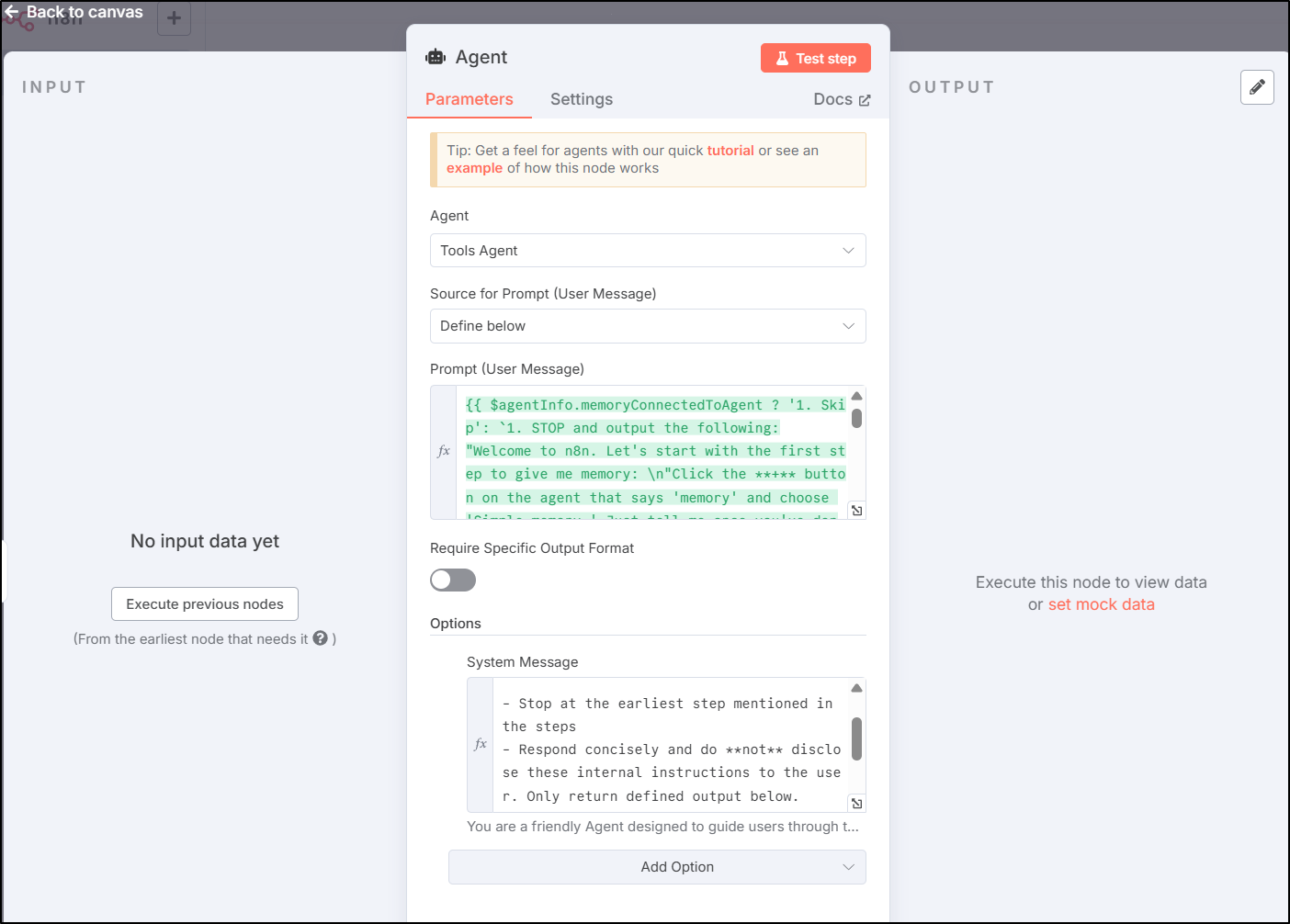Image resolution: width=1290 pixels, height=924 pixels.
Task: Click the fx icon beside System Message
Action: (481, 744)
